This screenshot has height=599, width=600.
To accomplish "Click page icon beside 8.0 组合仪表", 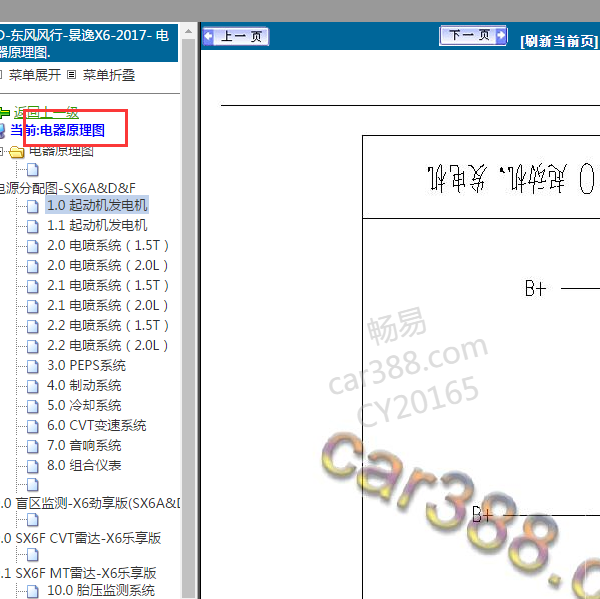I will click(33, 466).
